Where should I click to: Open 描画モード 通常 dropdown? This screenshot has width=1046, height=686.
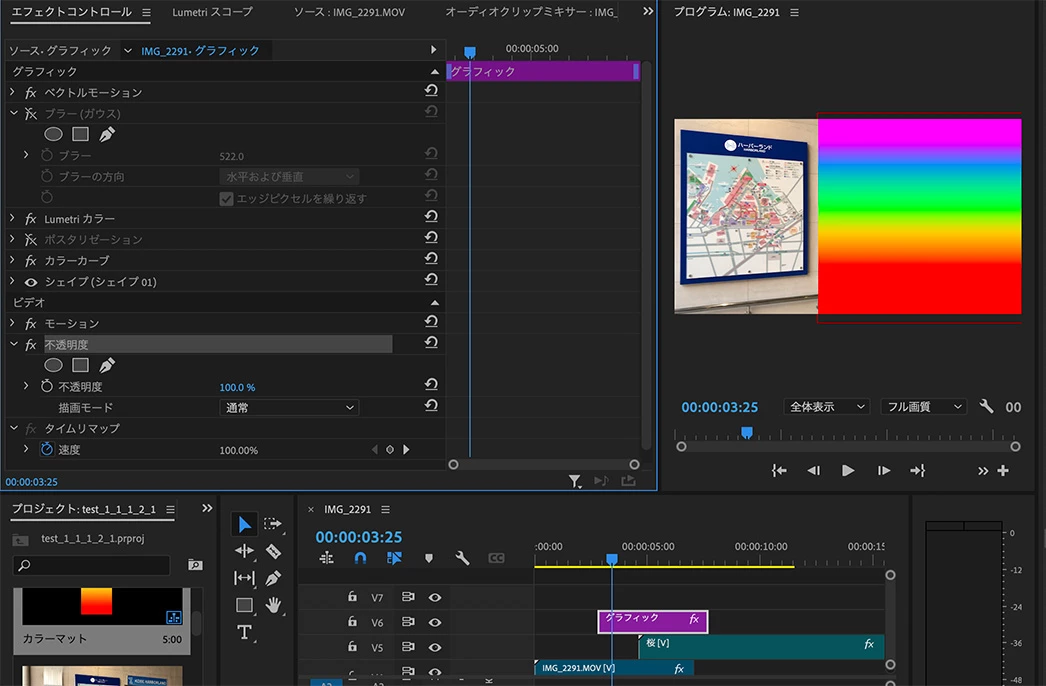tap(289, 408)
